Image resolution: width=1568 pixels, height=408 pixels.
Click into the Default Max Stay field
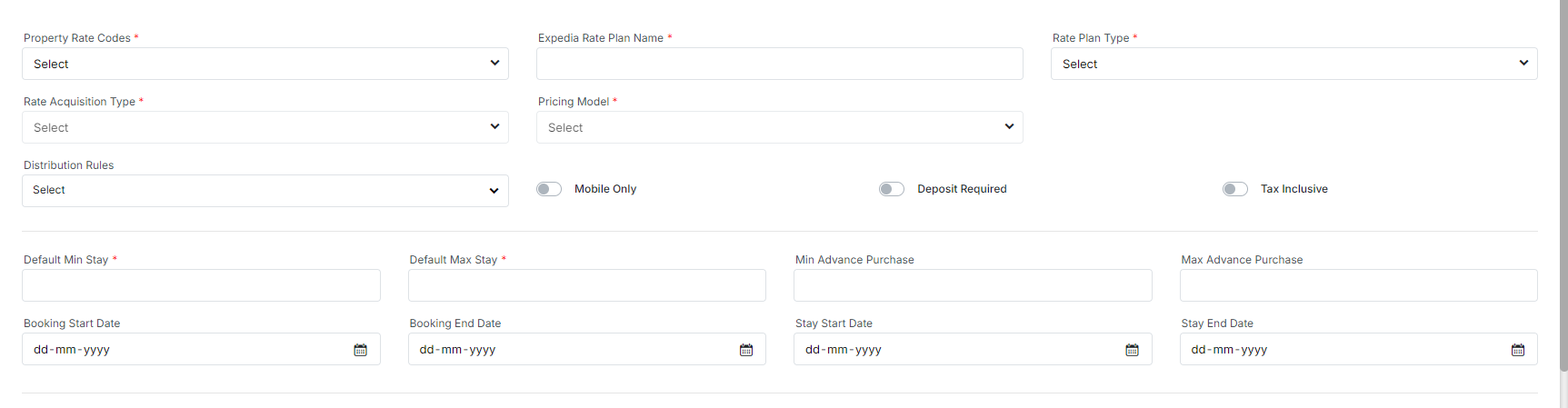click(x=586, y=285)
